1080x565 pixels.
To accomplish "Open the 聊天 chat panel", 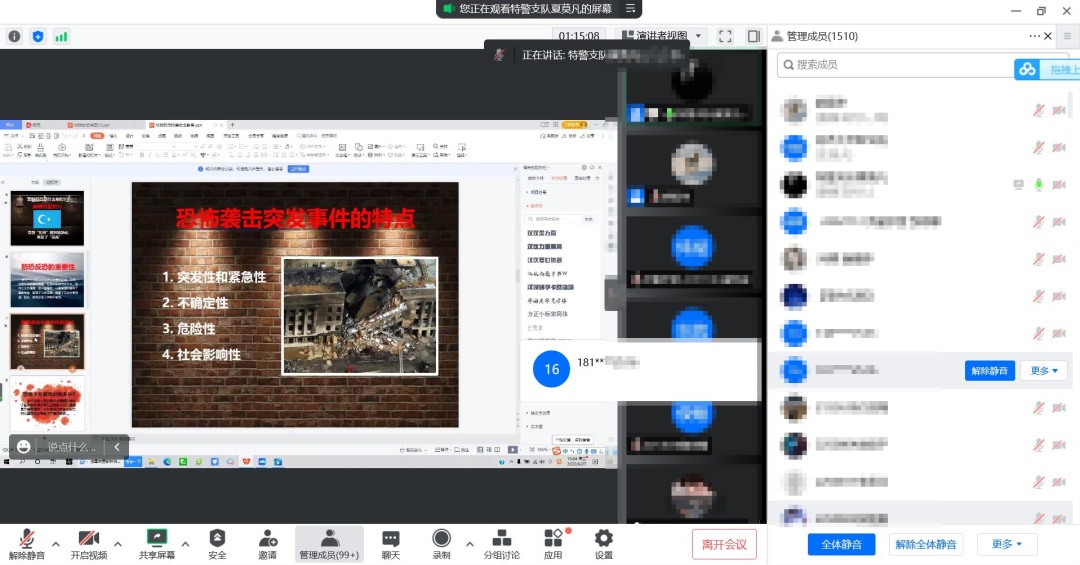I will coord(391,543).
